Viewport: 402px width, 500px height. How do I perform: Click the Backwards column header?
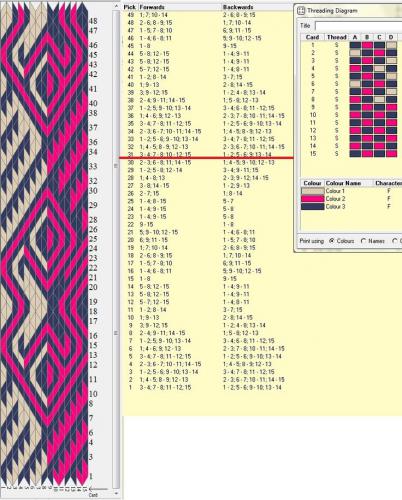click(238, 7)
